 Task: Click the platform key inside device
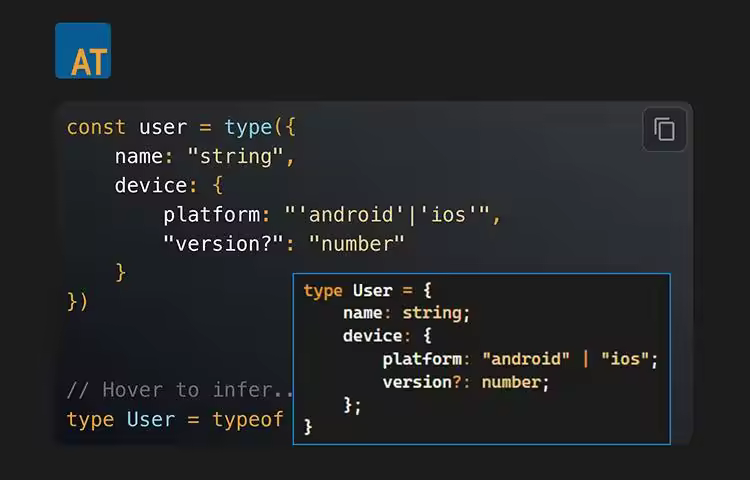click(211, 215)
